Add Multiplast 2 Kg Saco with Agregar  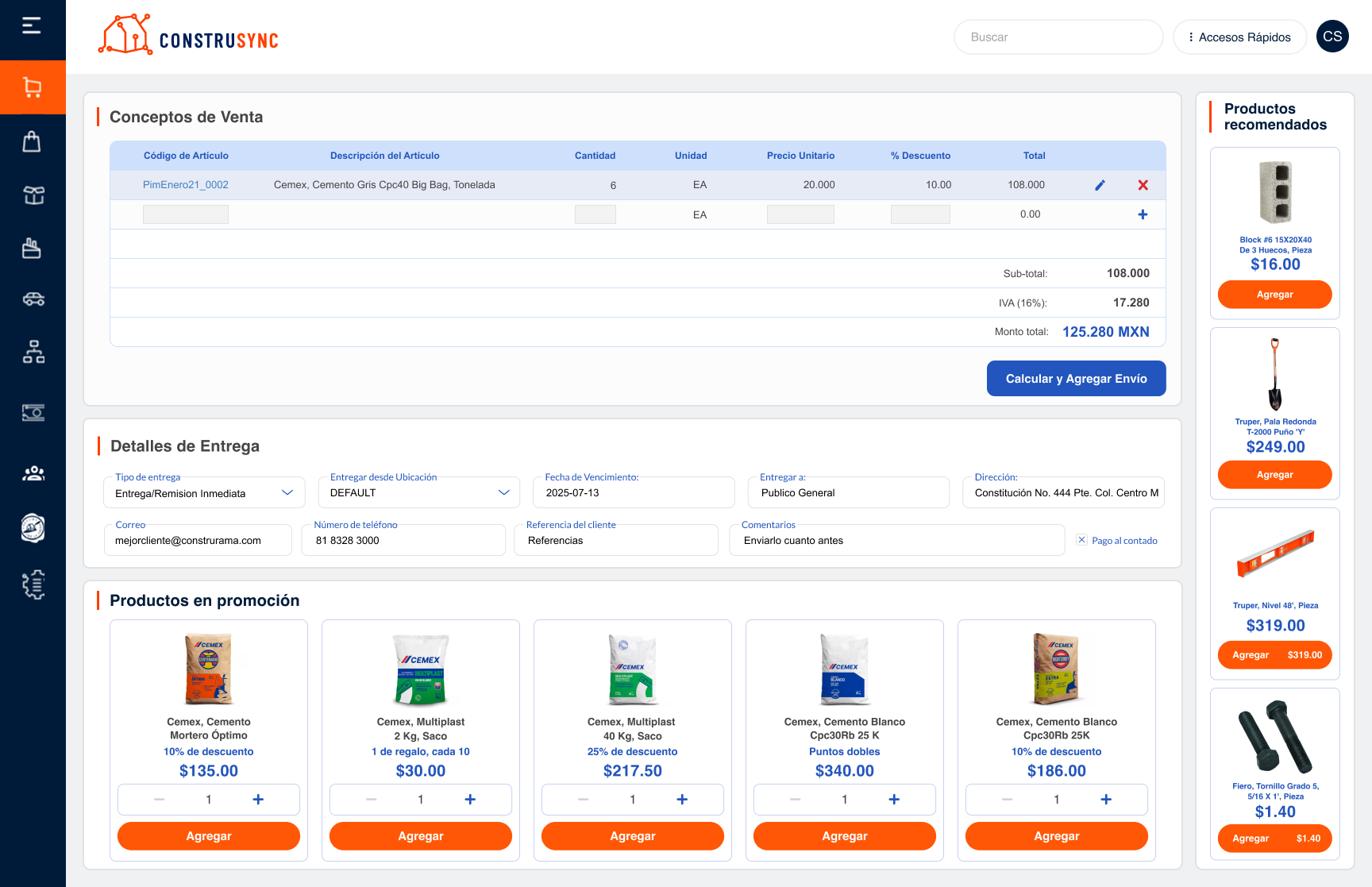(x=421, y=836)
